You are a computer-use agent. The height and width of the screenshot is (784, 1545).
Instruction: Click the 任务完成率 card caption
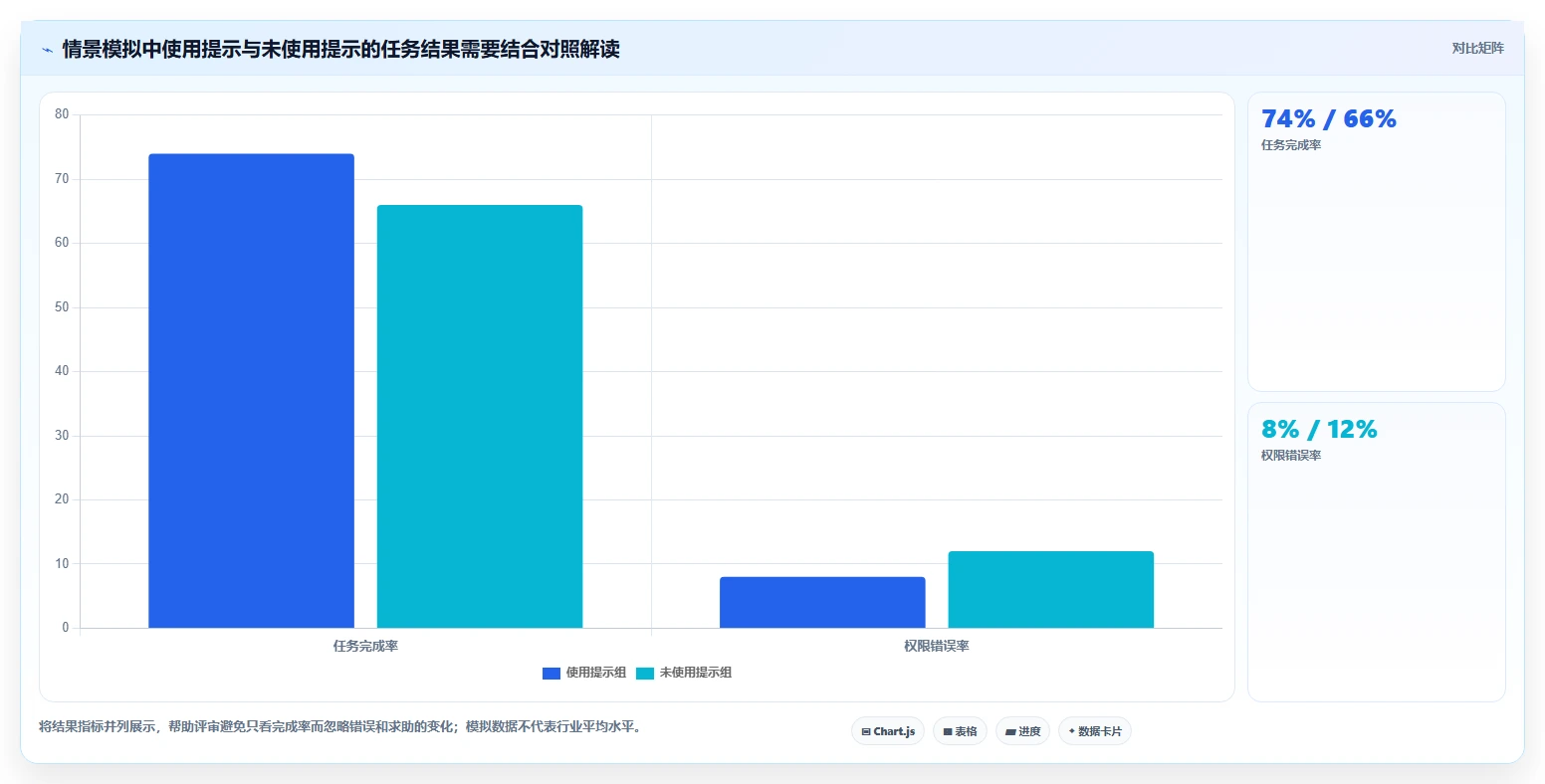point(1291,145)
